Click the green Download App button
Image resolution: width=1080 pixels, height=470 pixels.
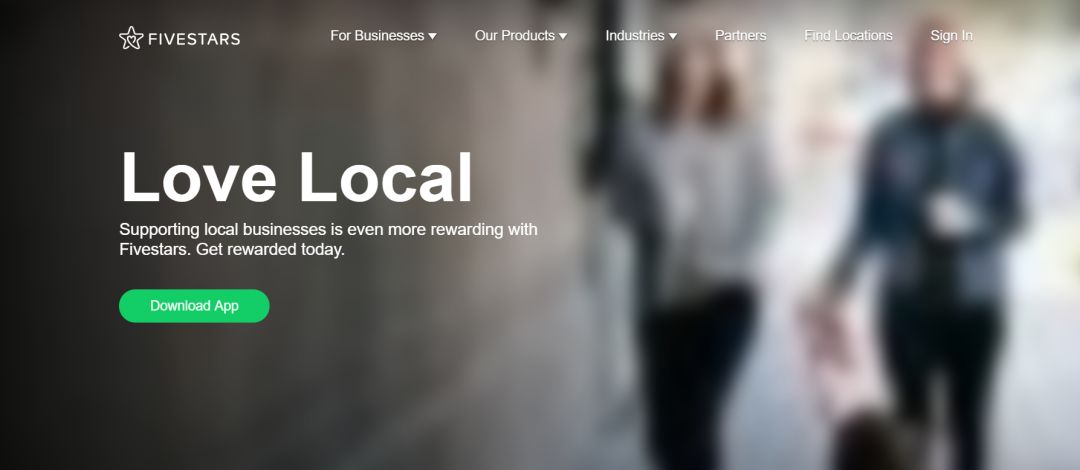point(194,306)
